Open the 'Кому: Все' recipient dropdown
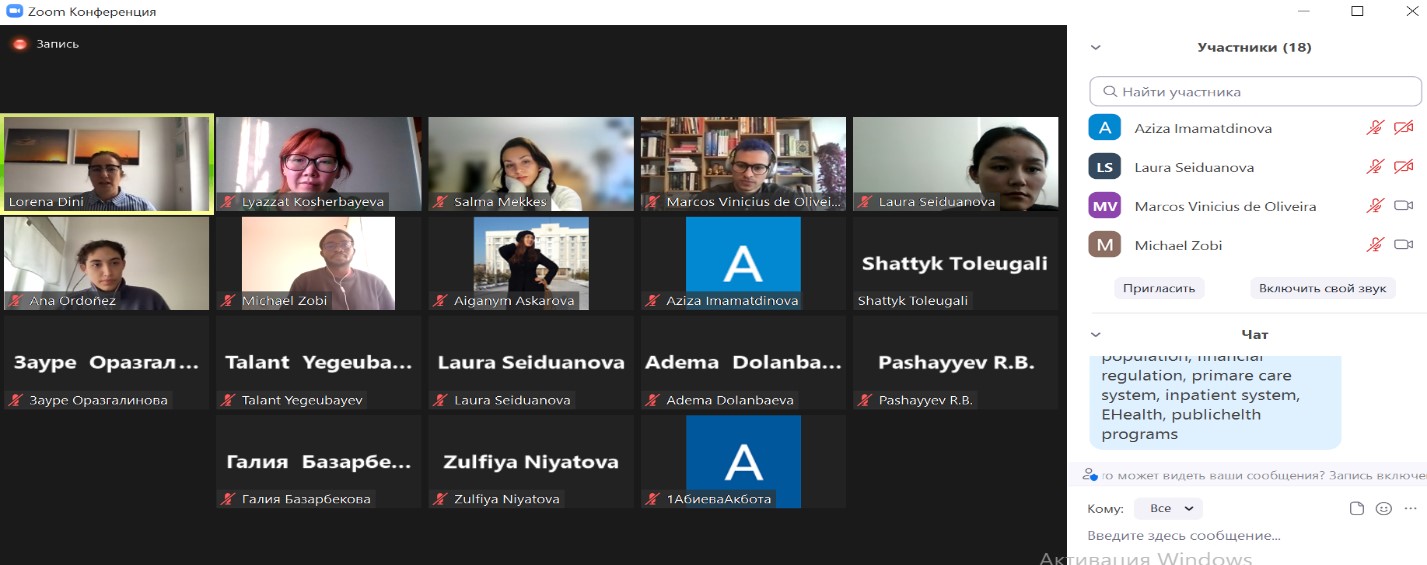Screen dimensions: 1427x565 click(x=1168, y=509)
